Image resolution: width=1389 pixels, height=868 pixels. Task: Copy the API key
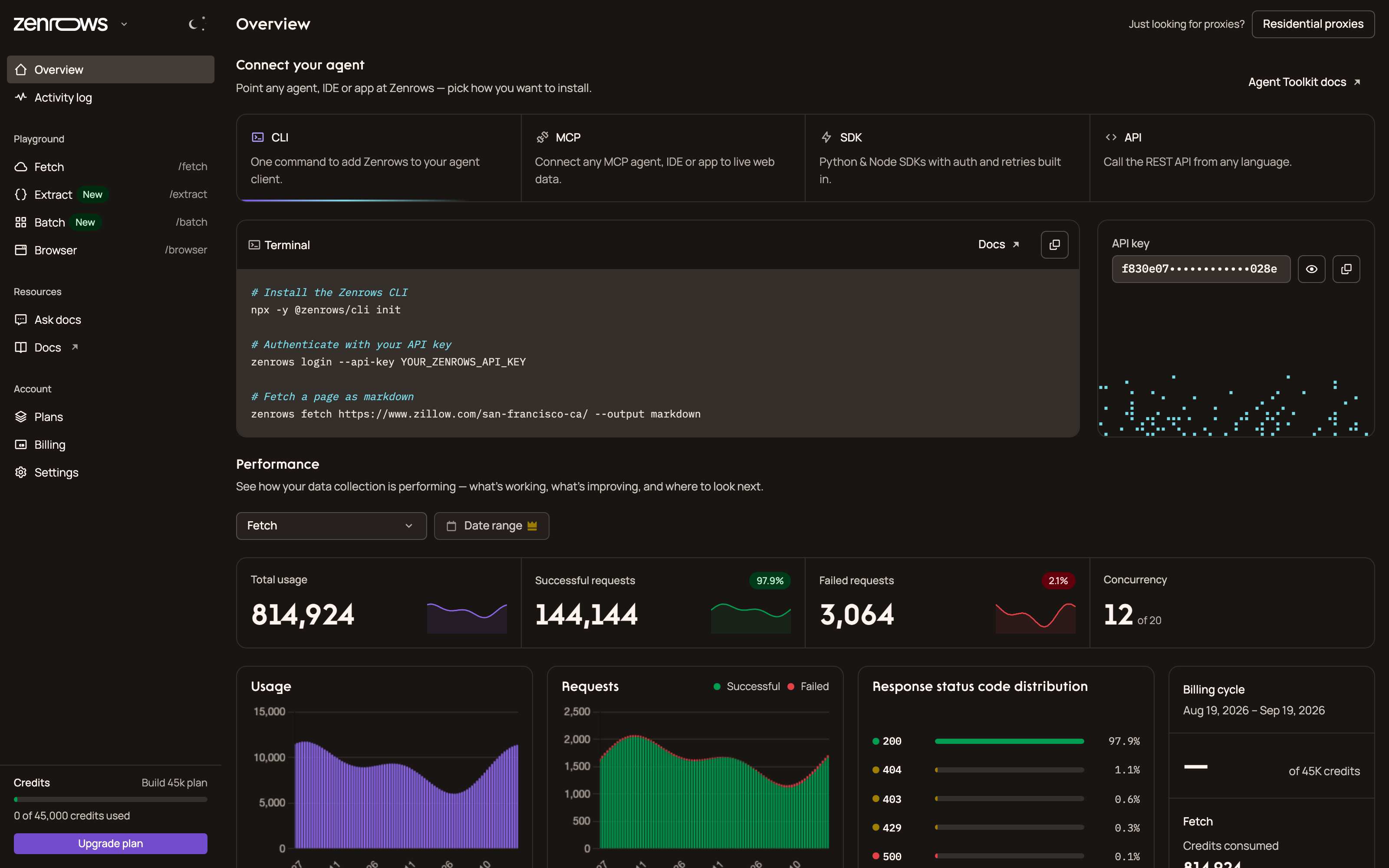(x=1346, y=269)
